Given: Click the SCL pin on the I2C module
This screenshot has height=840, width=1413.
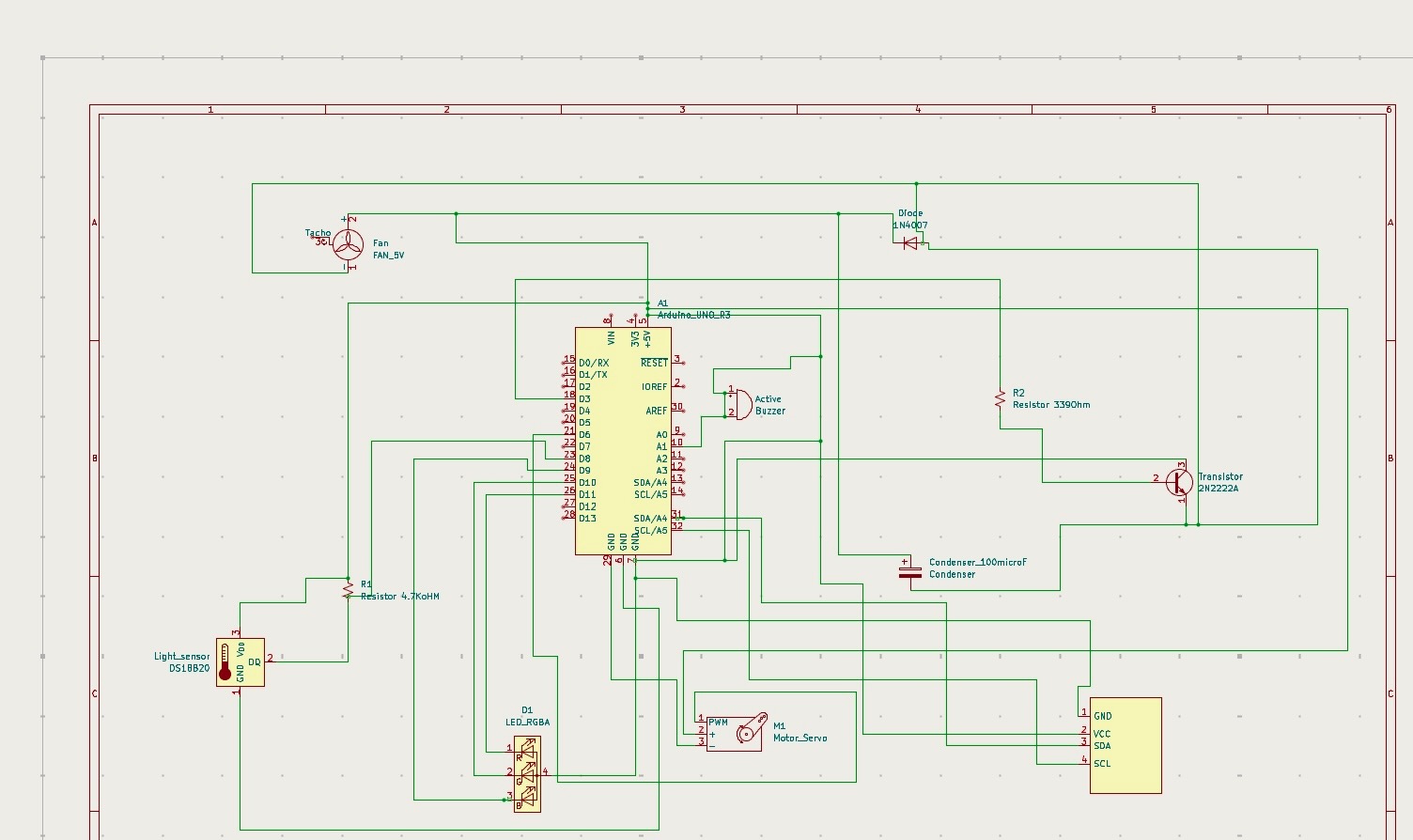Looking at the screenshot, I should pos(1101,763).
